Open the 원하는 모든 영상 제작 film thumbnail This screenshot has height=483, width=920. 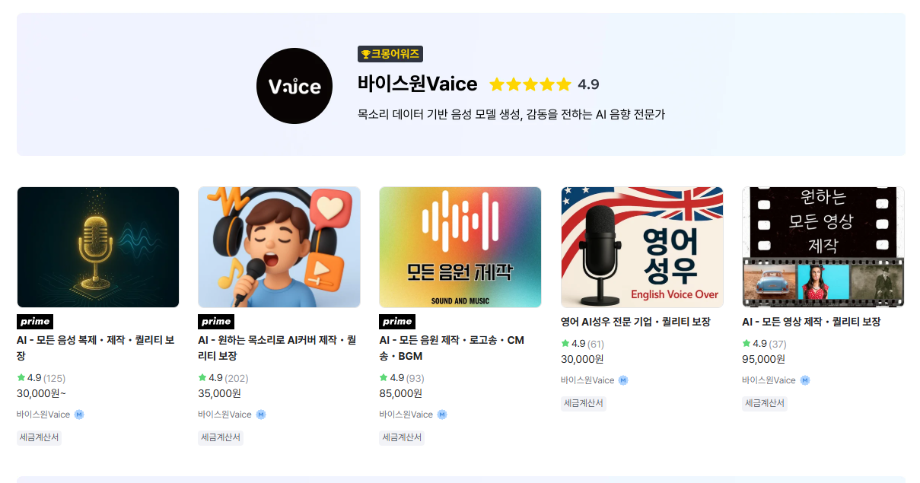(x=823, y=247)
